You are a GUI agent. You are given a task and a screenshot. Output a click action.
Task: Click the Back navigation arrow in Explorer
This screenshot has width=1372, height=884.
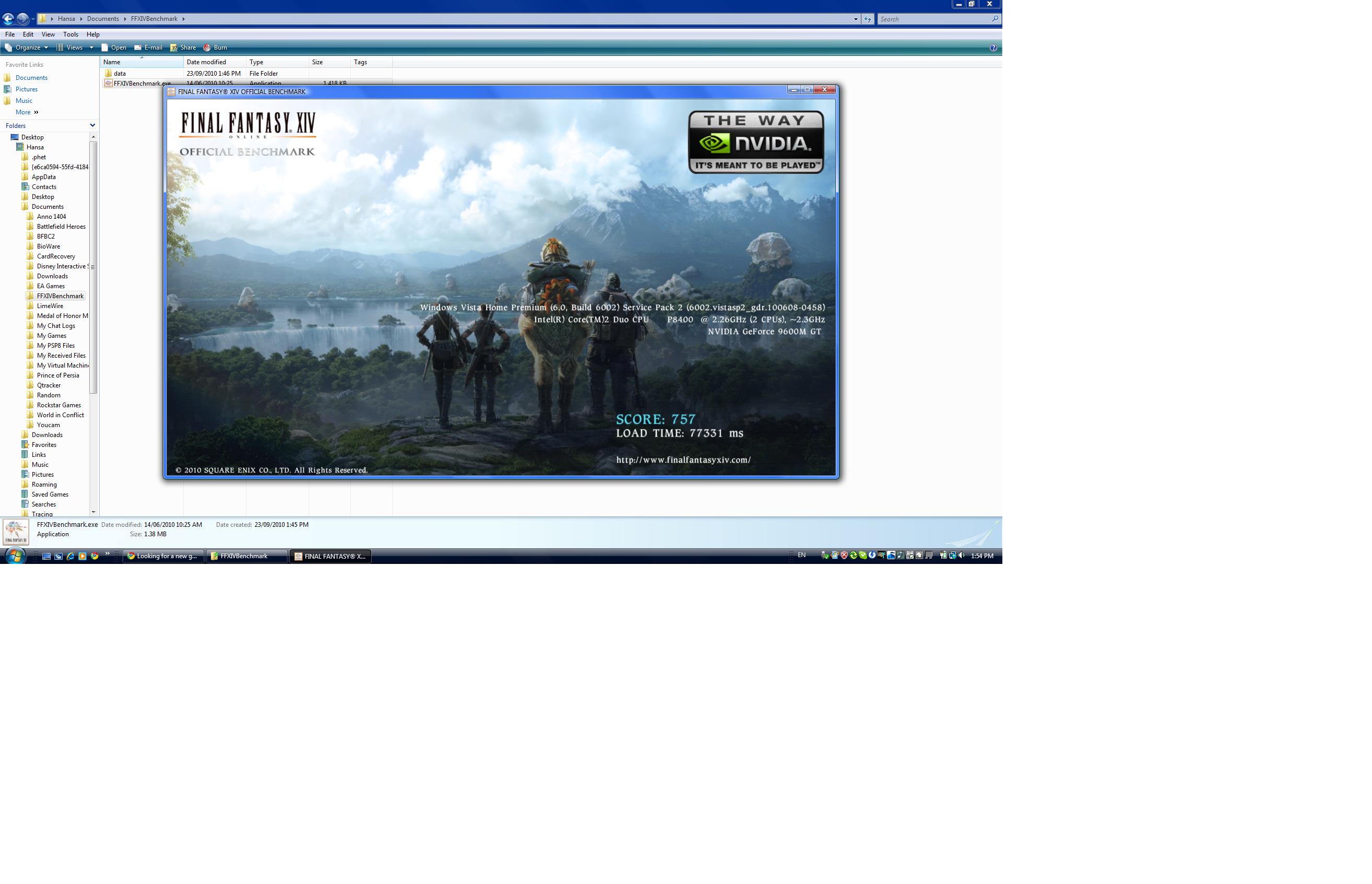[x=8, y=19]
